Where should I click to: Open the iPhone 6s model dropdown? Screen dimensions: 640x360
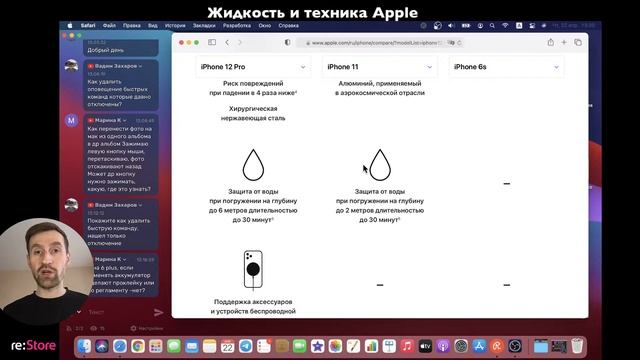coord(507,67)
